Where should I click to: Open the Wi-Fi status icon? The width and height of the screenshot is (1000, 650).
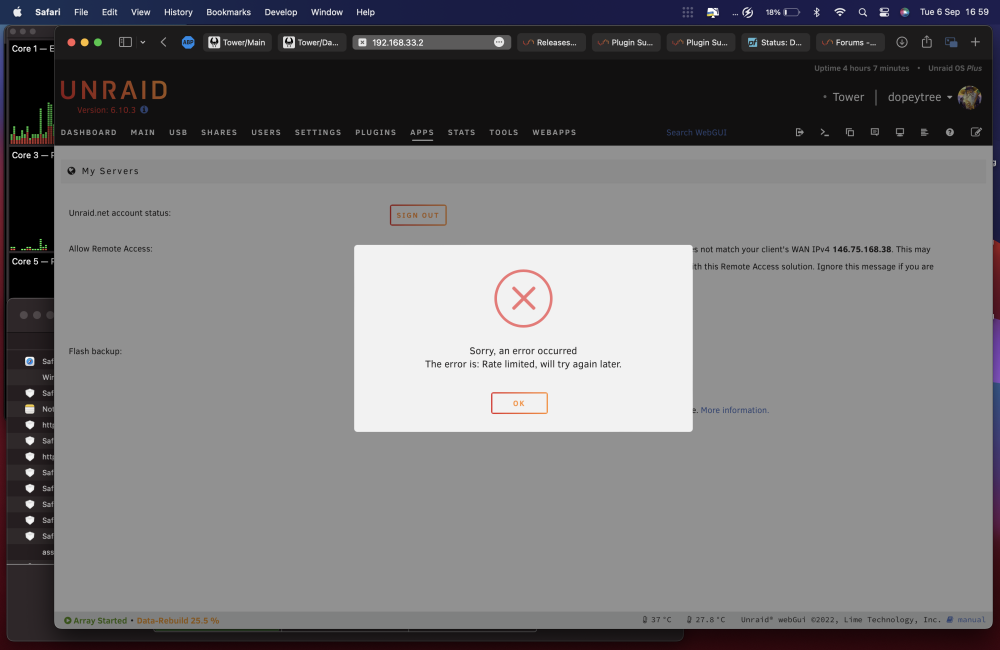839,12
